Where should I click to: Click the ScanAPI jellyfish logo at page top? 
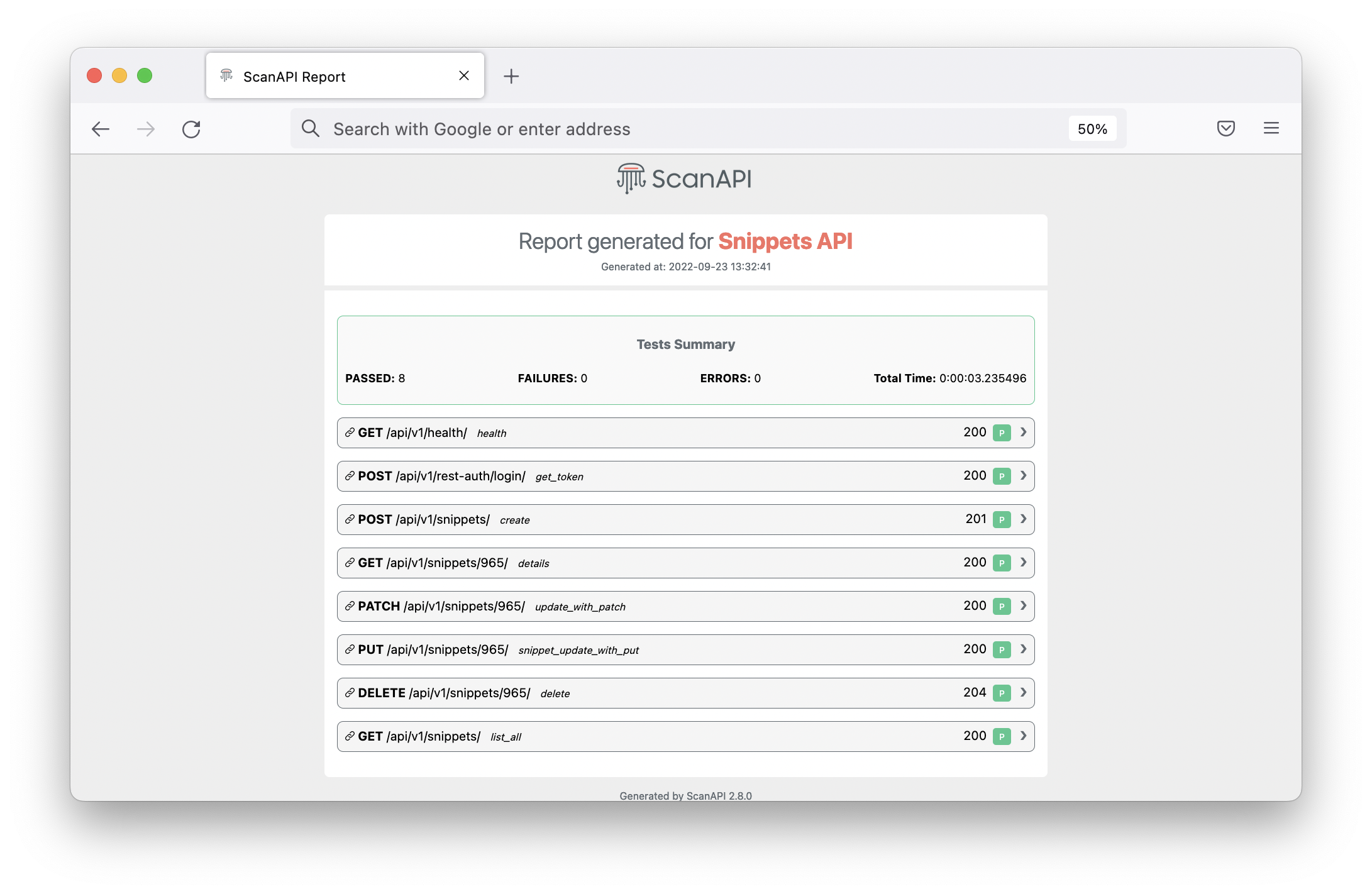[x=631, y=179]
